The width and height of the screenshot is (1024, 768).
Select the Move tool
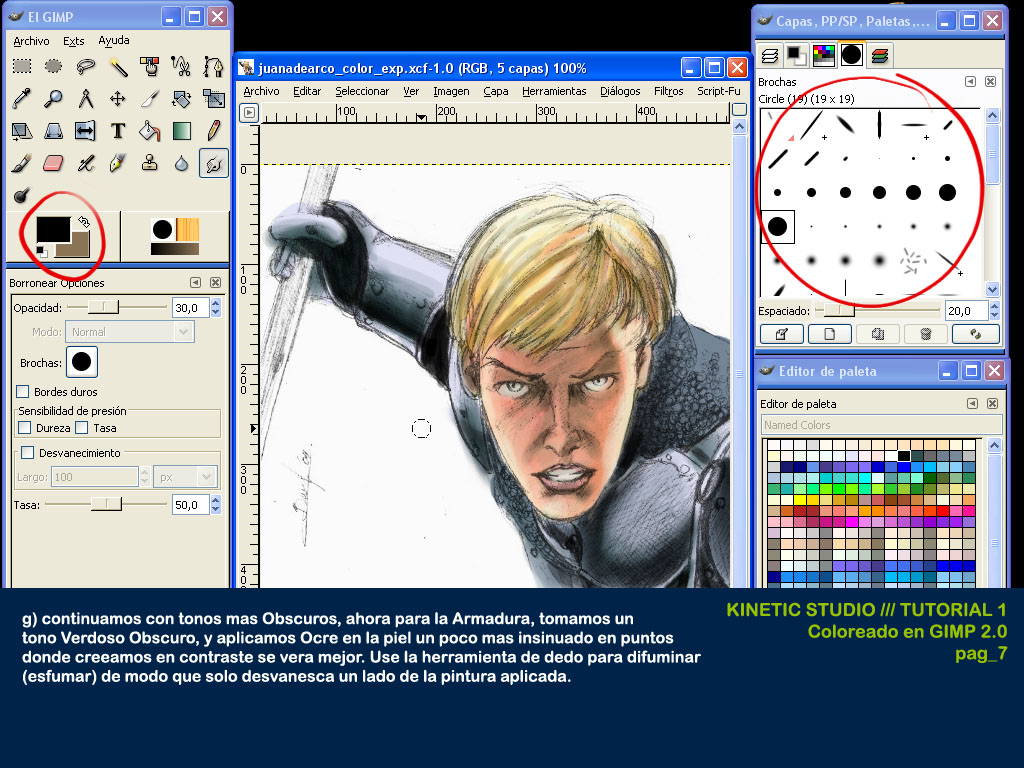click(x=118, y=99)
